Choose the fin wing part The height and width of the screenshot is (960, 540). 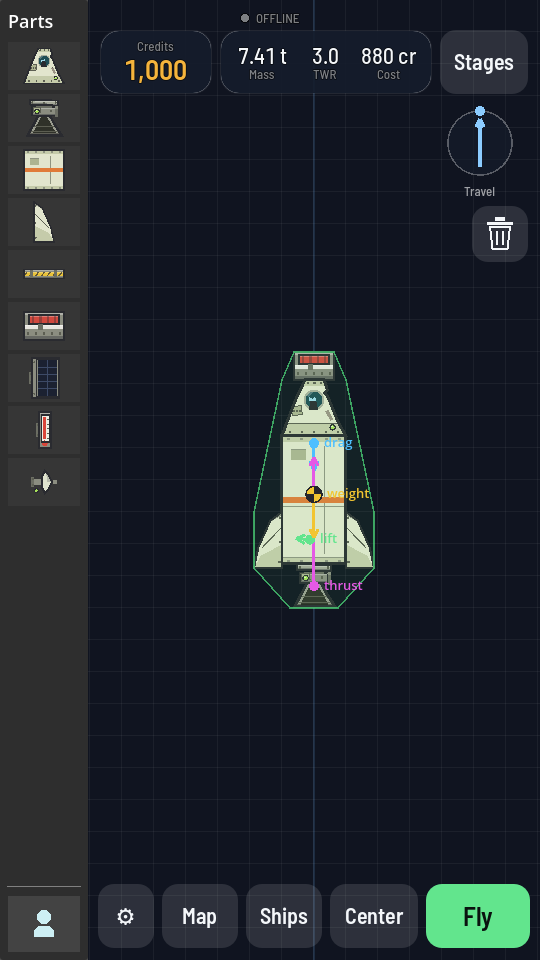[44, 222]
